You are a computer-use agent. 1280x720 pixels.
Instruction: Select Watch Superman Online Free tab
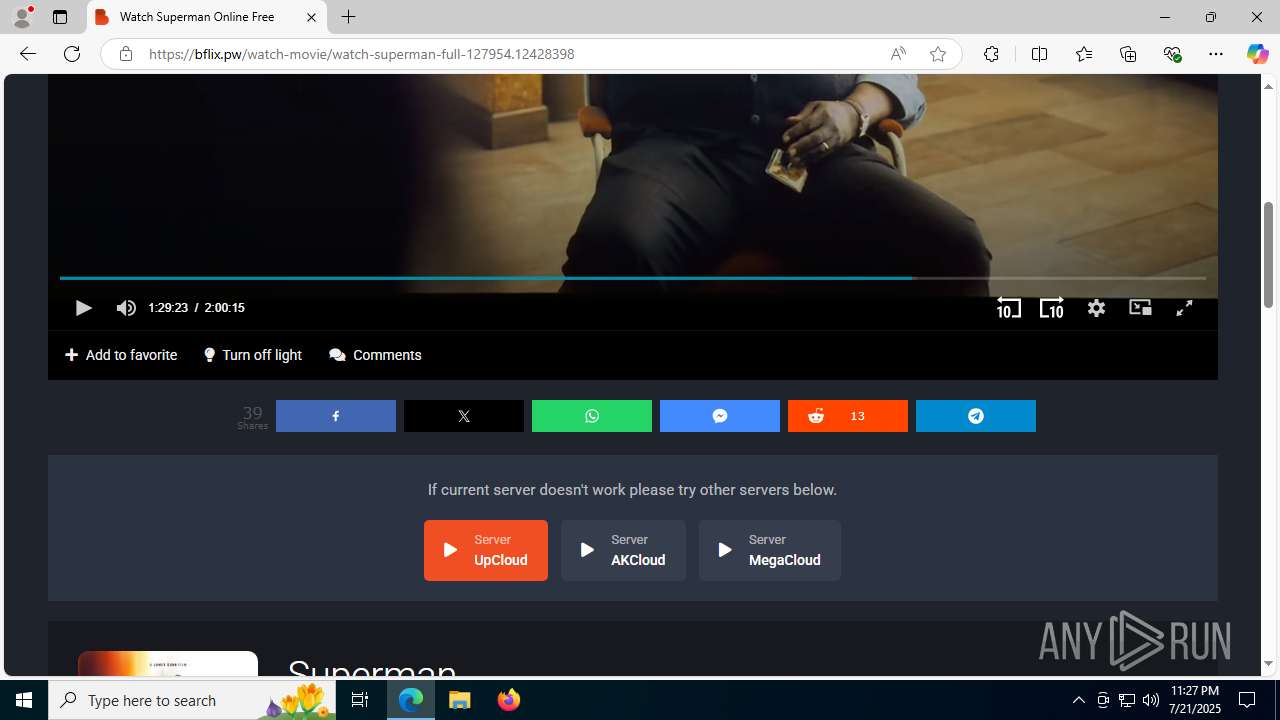(207, 17)
